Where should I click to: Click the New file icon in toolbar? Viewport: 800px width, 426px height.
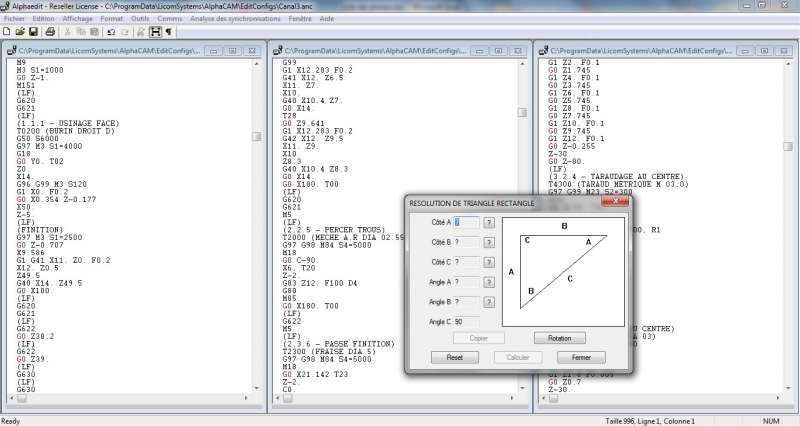[7, 32]
